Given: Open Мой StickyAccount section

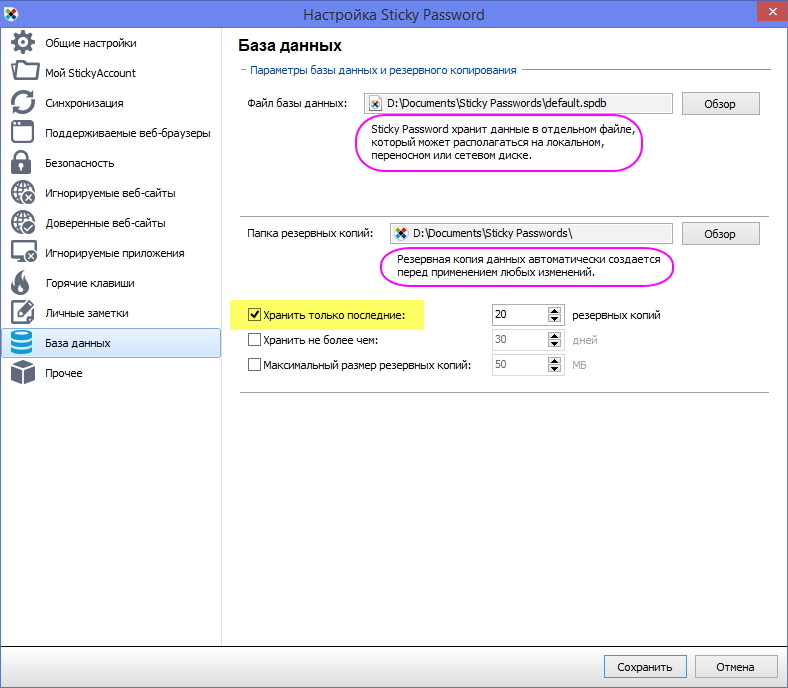Looking at the screenshot, I should [111, 73].
